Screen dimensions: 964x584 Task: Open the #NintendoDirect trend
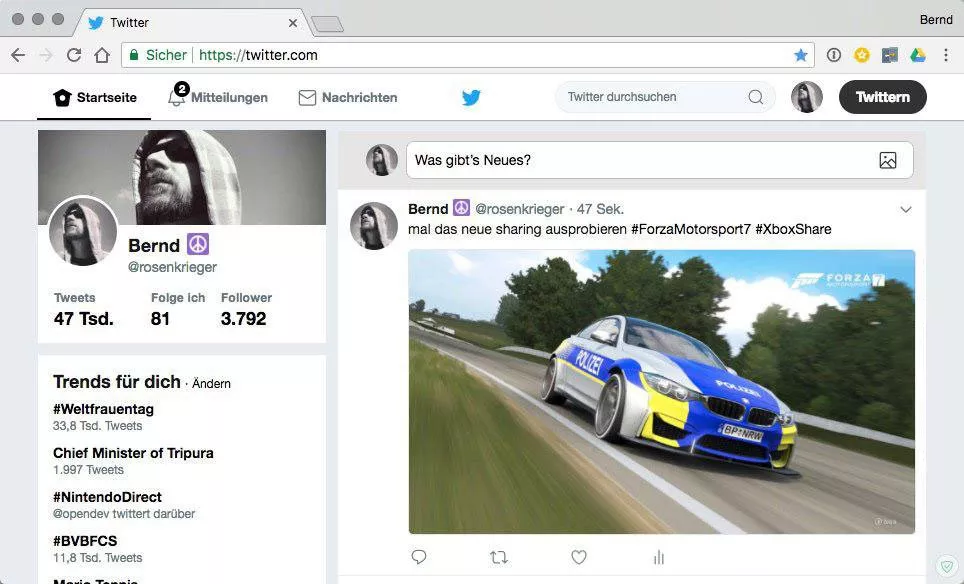108,497
